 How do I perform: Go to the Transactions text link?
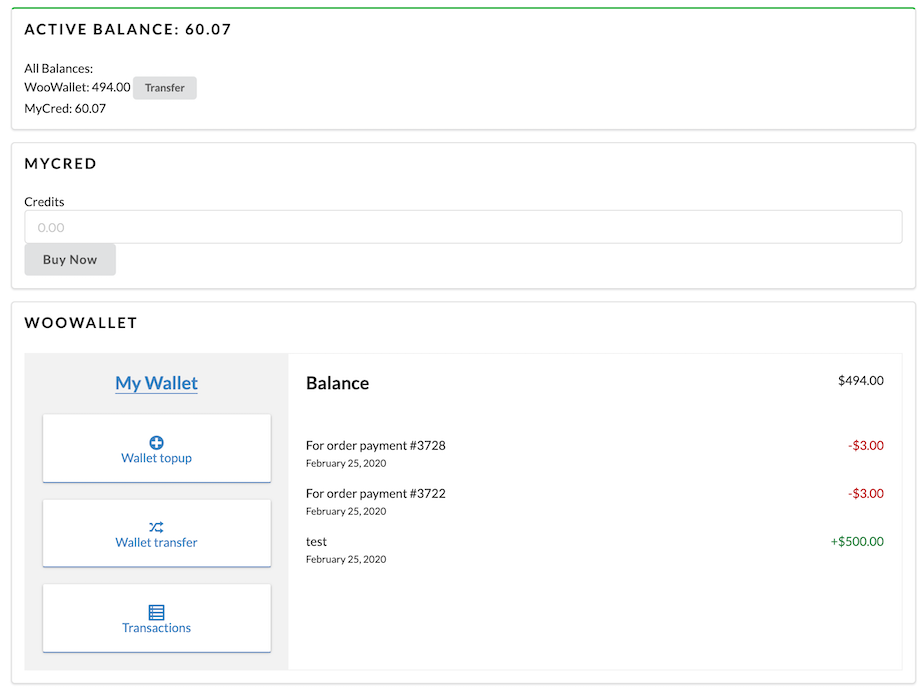tap(156, 628)
